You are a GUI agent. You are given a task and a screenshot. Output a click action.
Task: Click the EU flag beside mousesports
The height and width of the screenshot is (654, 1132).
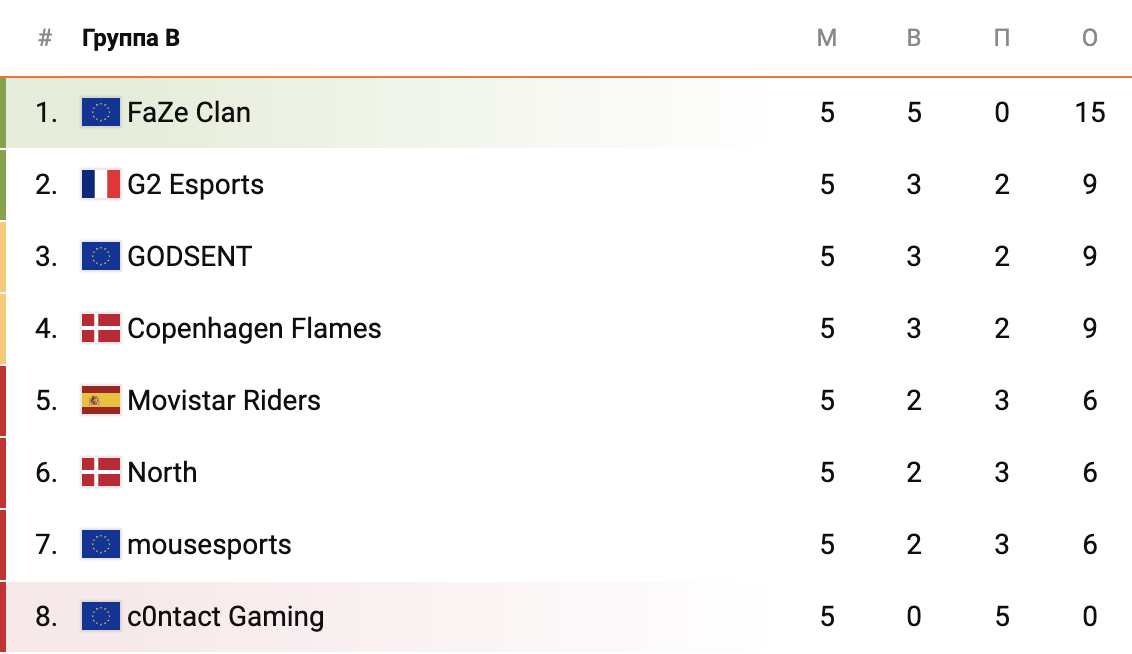[101, 544]
